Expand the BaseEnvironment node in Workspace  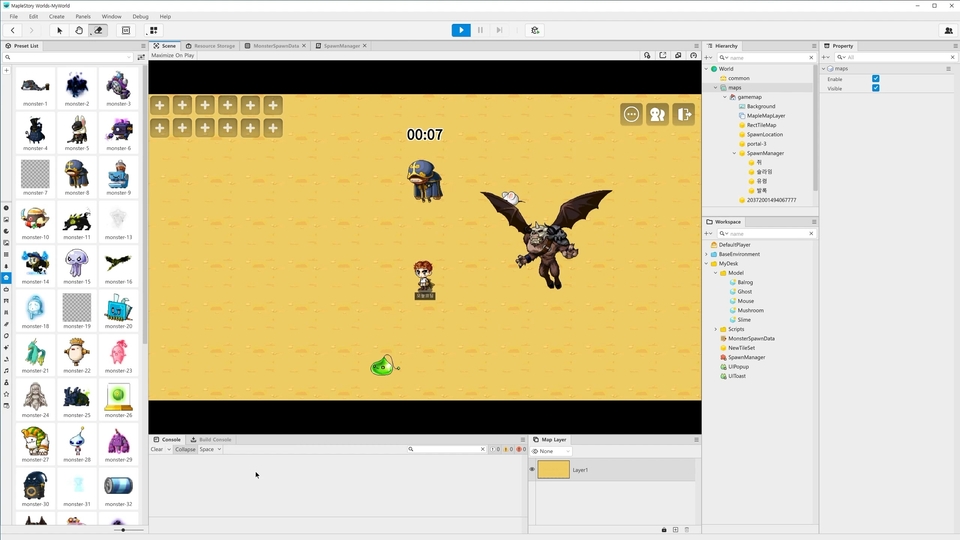(x=707, y=254)
